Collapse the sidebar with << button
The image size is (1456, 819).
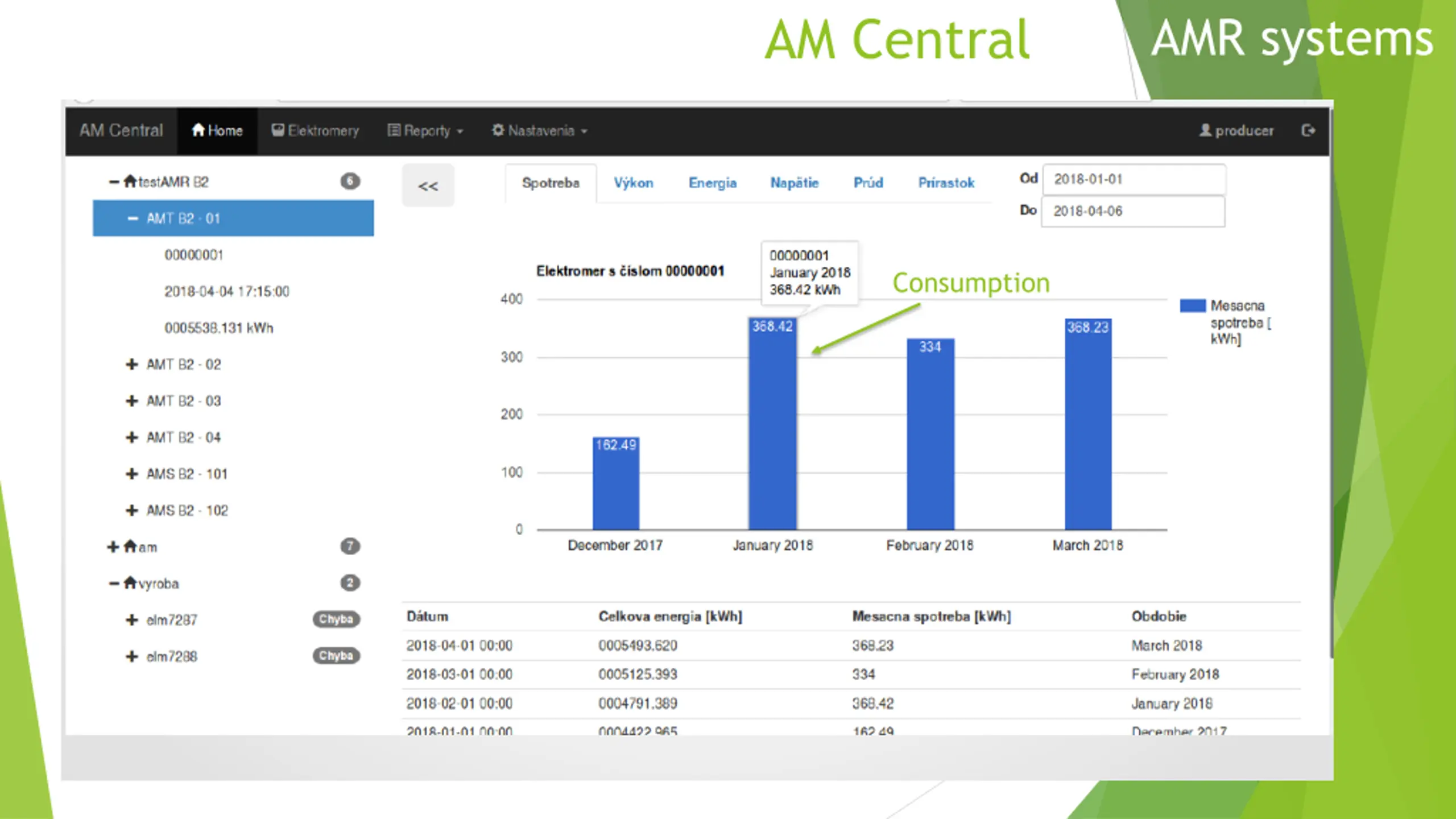pos(428,185)
